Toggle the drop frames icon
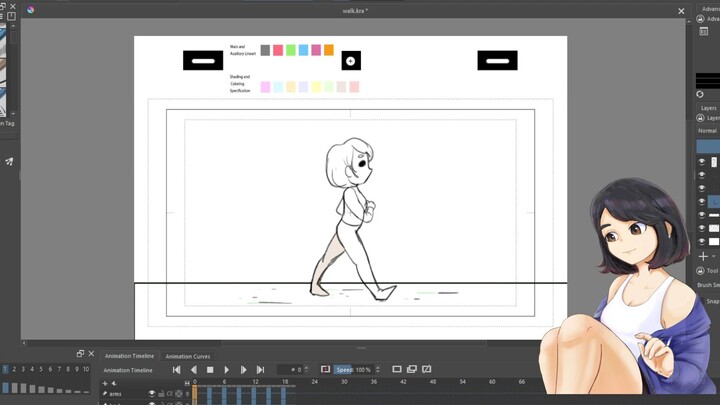The width and height of the screenshot is (720, 405). point(325,369)
